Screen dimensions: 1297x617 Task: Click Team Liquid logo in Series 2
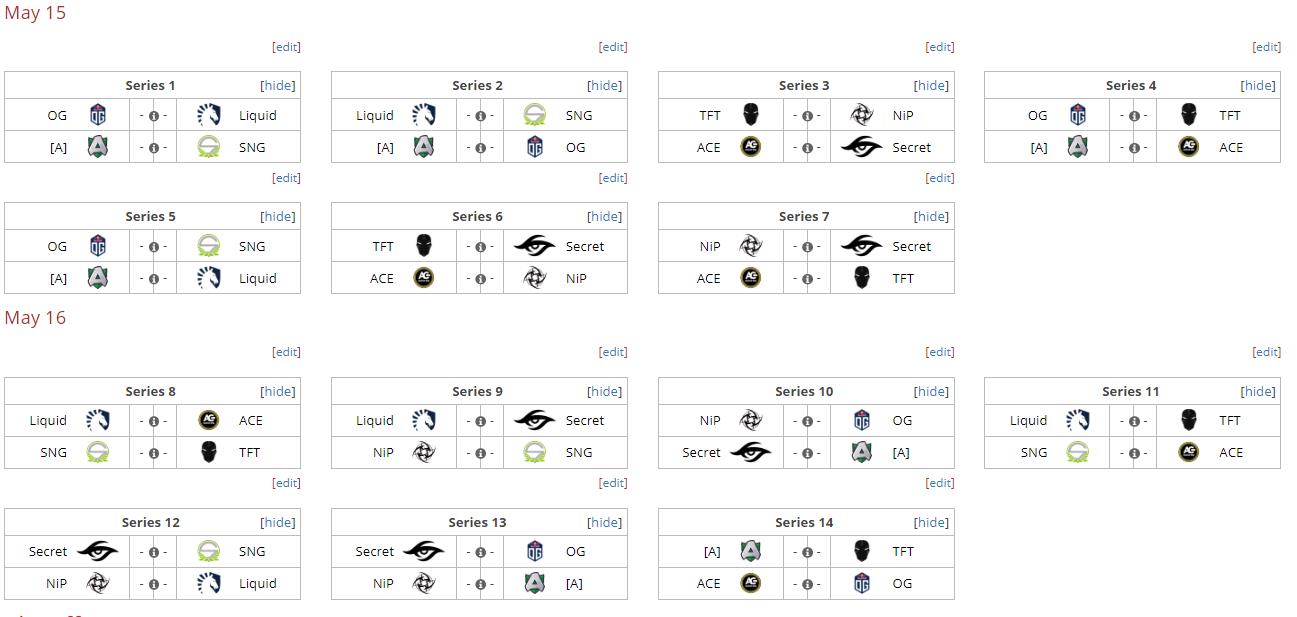[424, 115]
